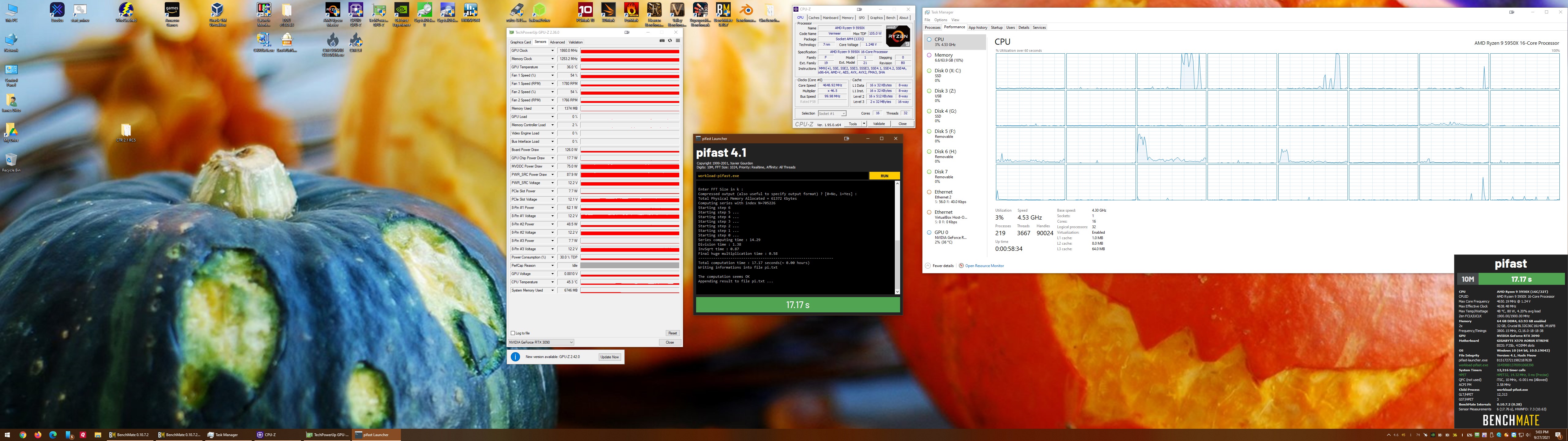Launch Amazon Games from the desktop
The image size is (1568, 441).
pyautogui.click(x=171, y=15)
